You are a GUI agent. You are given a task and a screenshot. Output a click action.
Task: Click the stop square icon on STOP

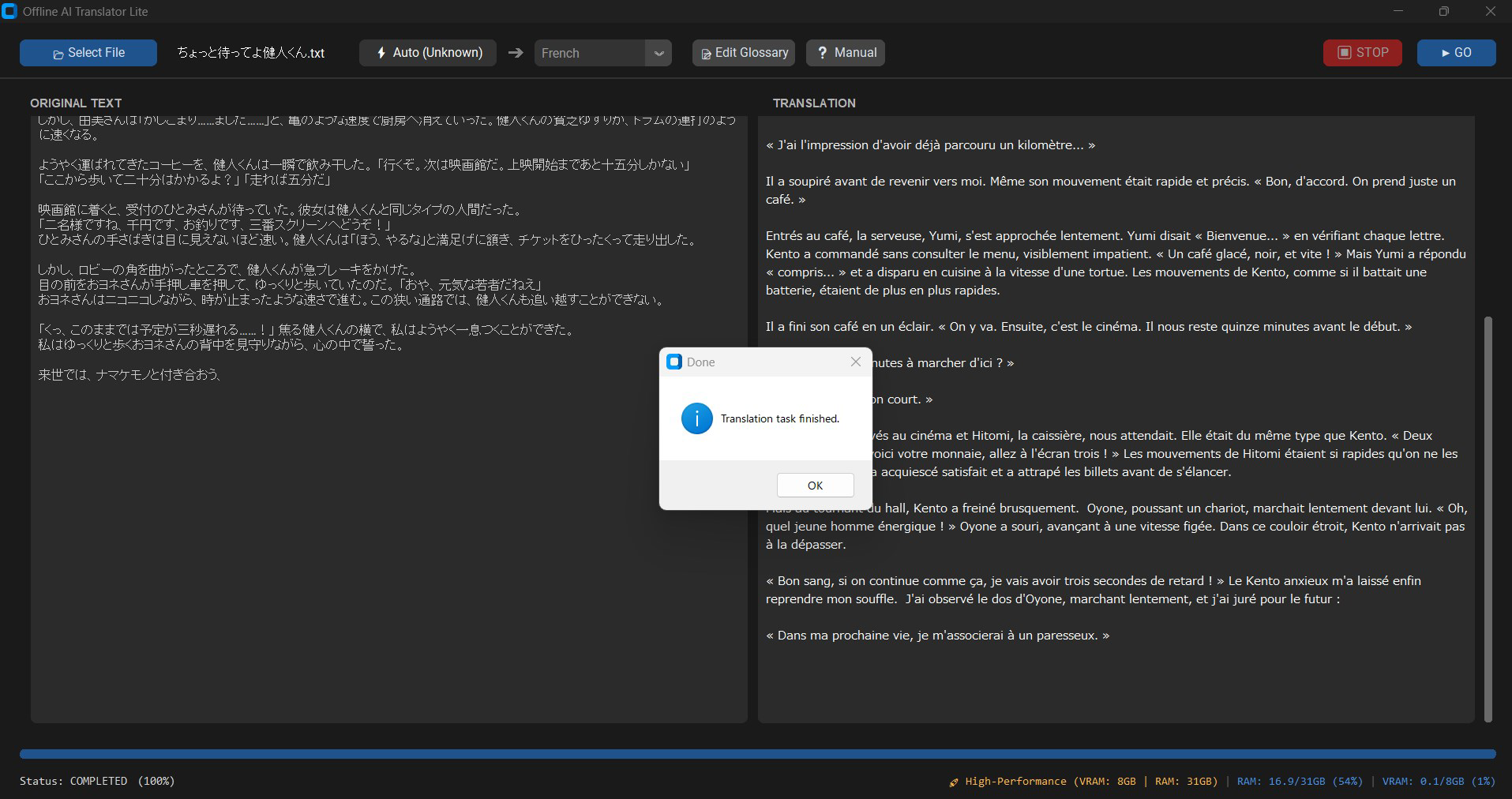click(x=1345, y=52)
